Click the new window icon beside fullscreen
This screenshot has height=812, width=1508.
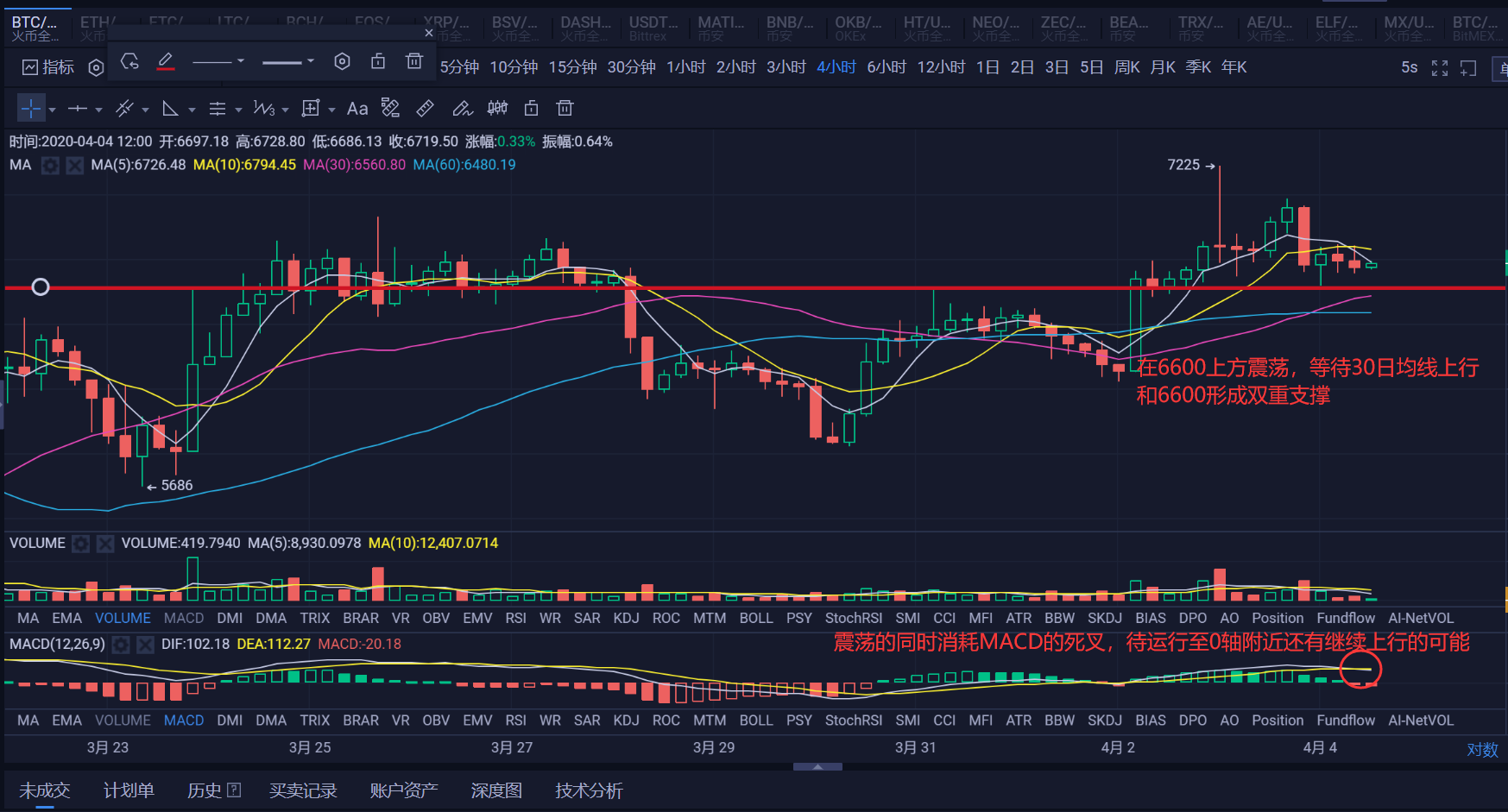point(1468,68)
